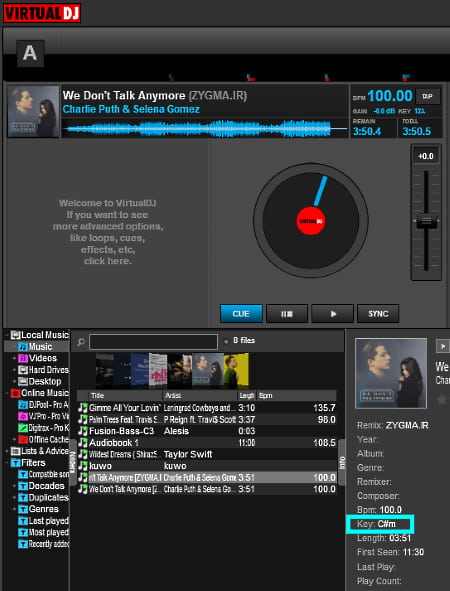
Task: Click the red VirtualDJ label on platter
Action: click(x=311, y=221)
